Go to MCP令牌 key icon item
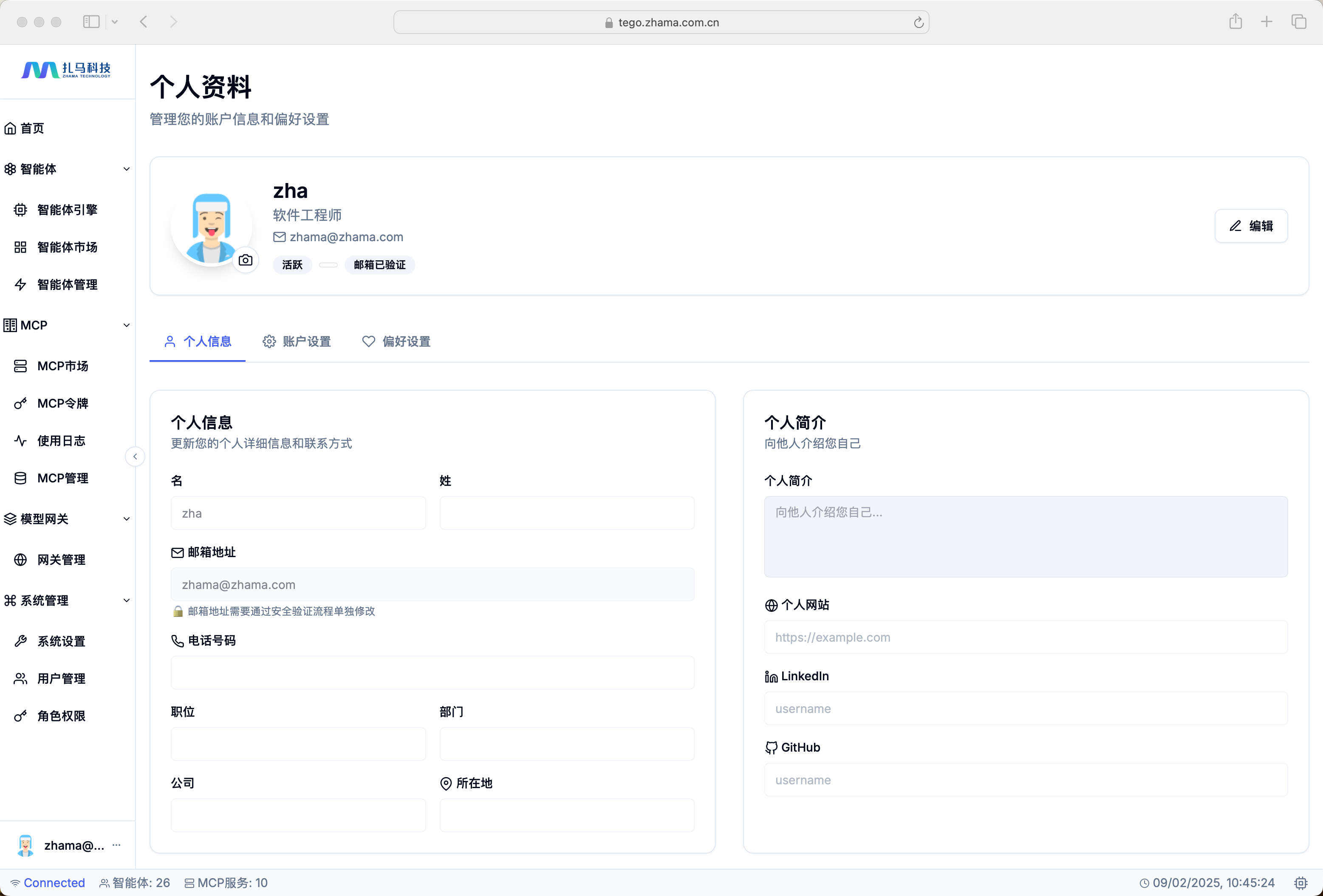This screenshot has width=1323, height=896. [62, 403]
